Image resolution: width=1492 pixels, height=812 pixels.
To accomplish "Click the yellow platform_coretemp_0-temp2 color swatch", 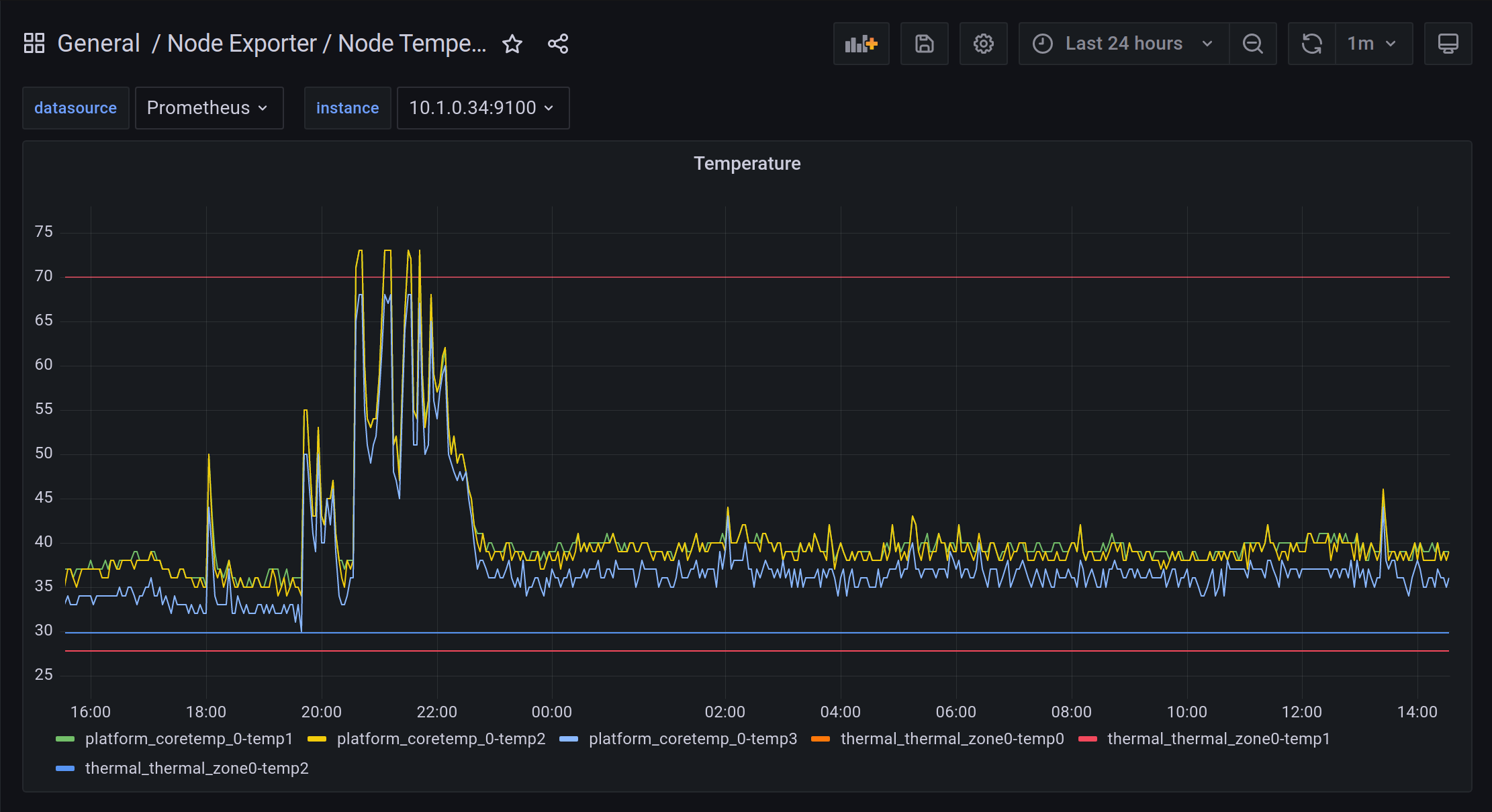I will point(316,739).
